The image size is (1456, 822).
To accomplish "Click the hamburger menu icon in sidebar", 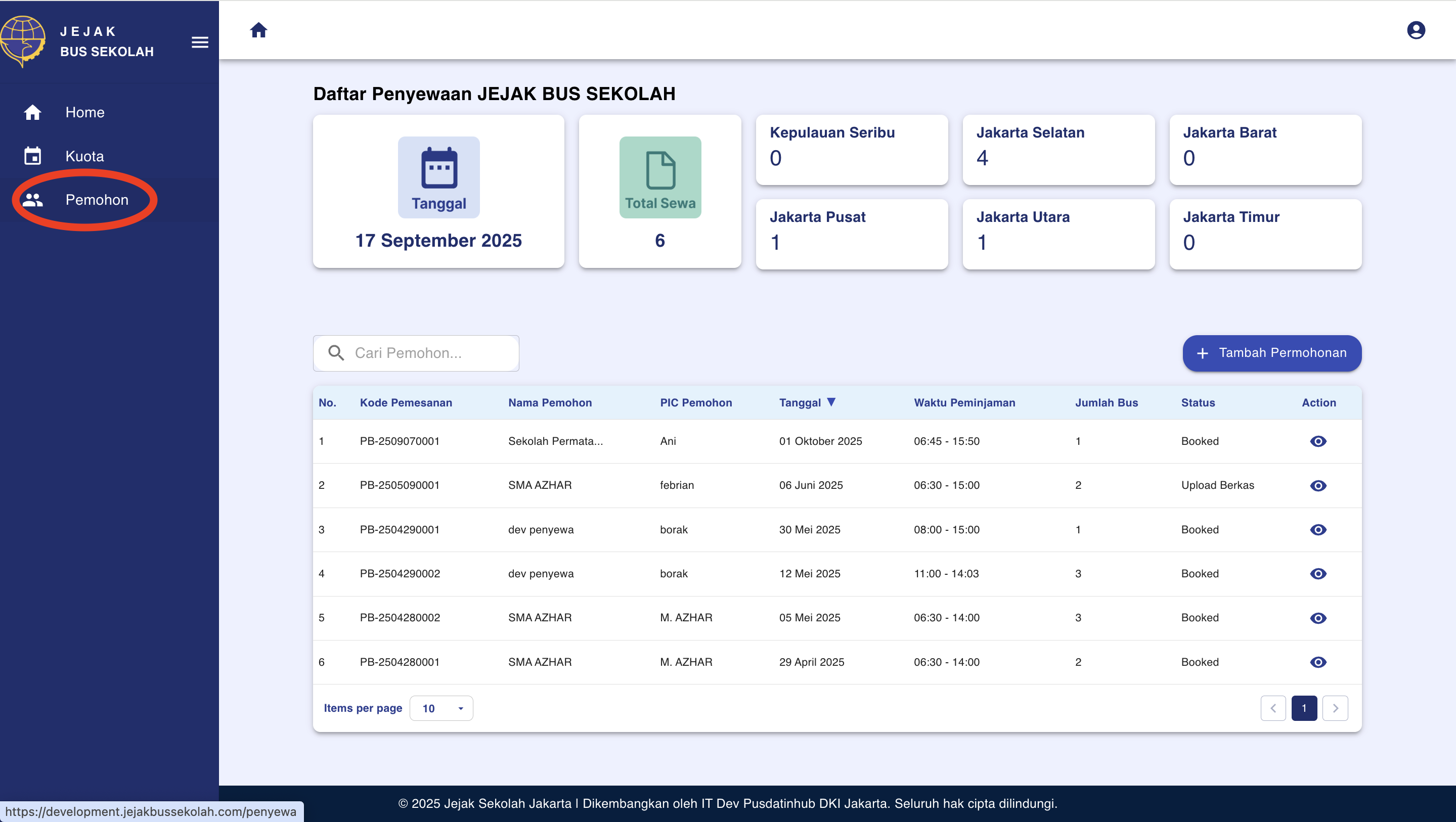I will pyautogui.click(x=200, y=42).
